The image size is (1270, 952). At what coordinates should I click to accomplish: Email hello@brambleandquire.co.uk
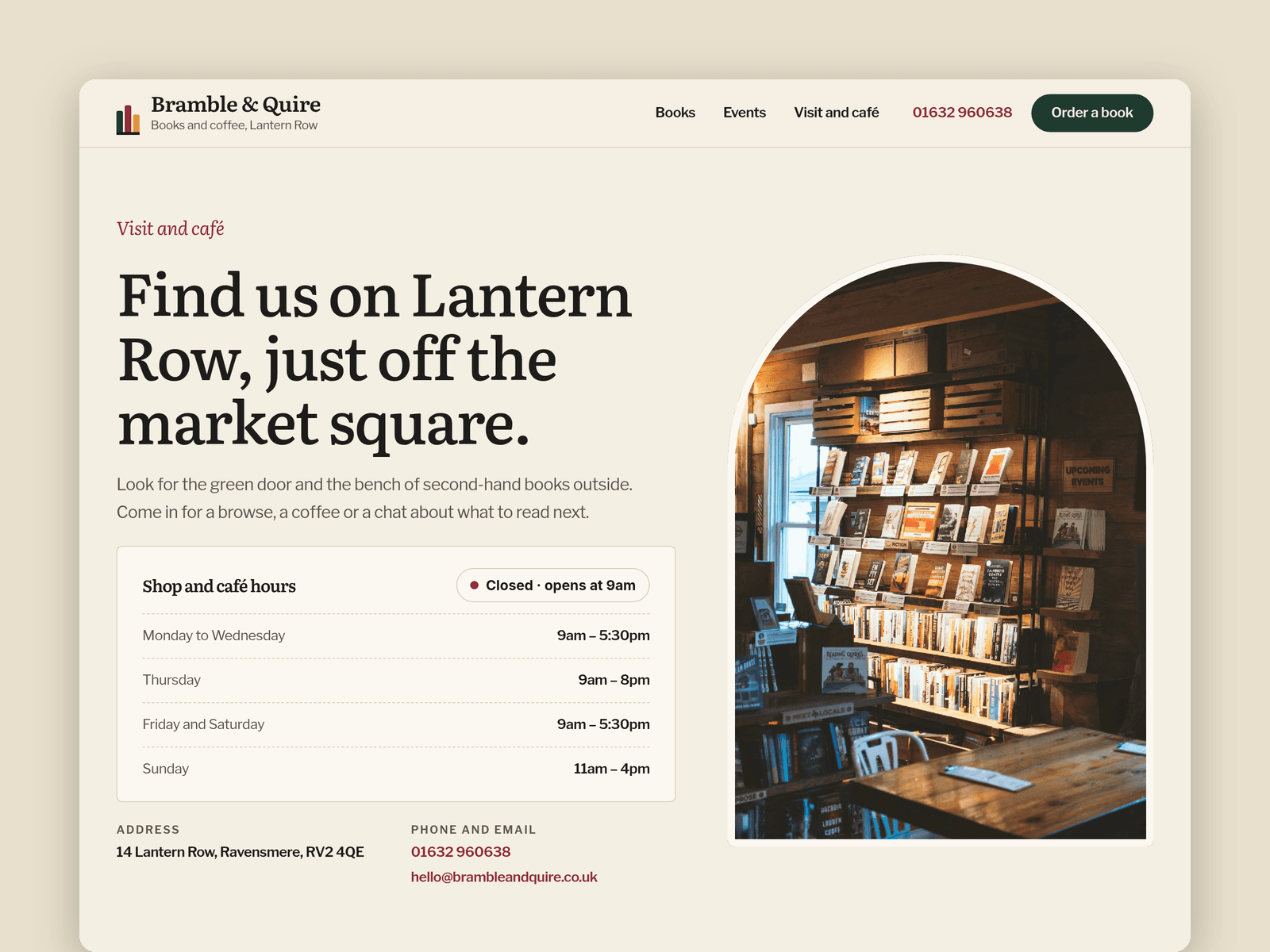coord(504,877)
